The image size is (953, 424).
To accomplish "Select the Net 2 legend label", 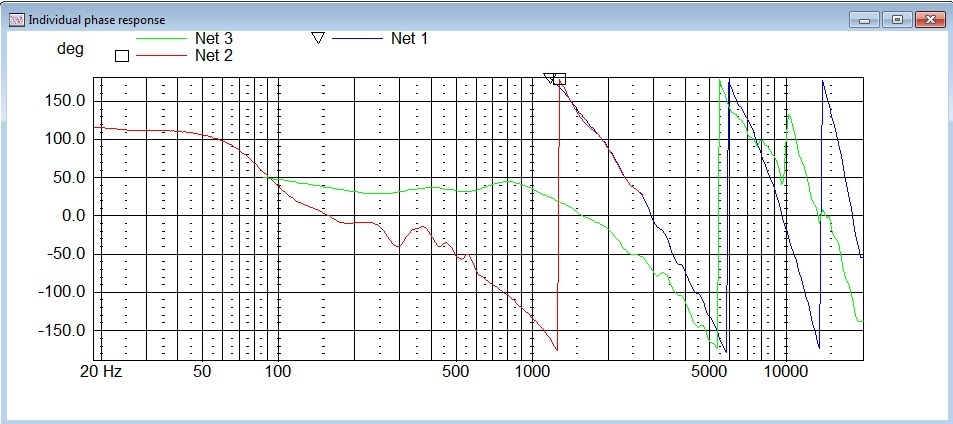I will click(213, 56).
